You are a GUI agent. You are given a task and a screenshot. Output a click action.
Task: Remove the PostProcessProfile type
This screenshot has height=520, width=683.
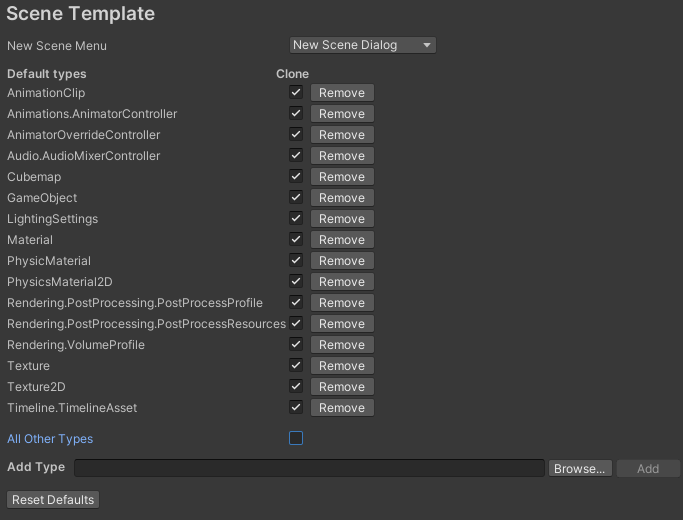click(342, 303)
